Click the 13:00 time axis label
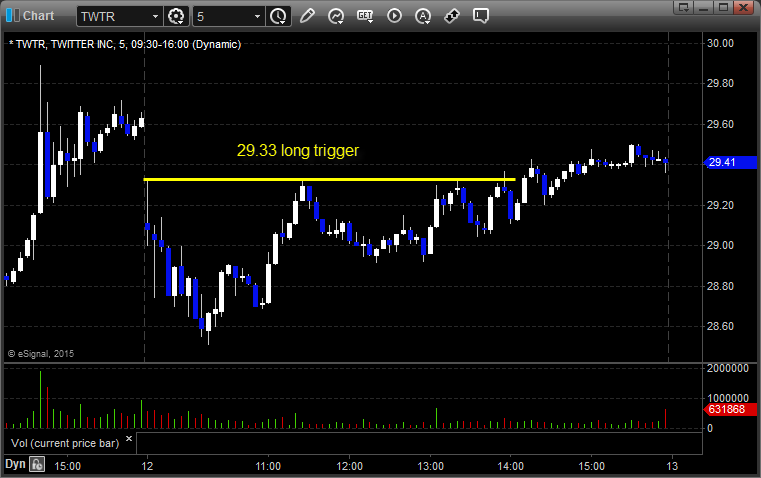Viewport: 761px width, 478px height. (430, 466)
